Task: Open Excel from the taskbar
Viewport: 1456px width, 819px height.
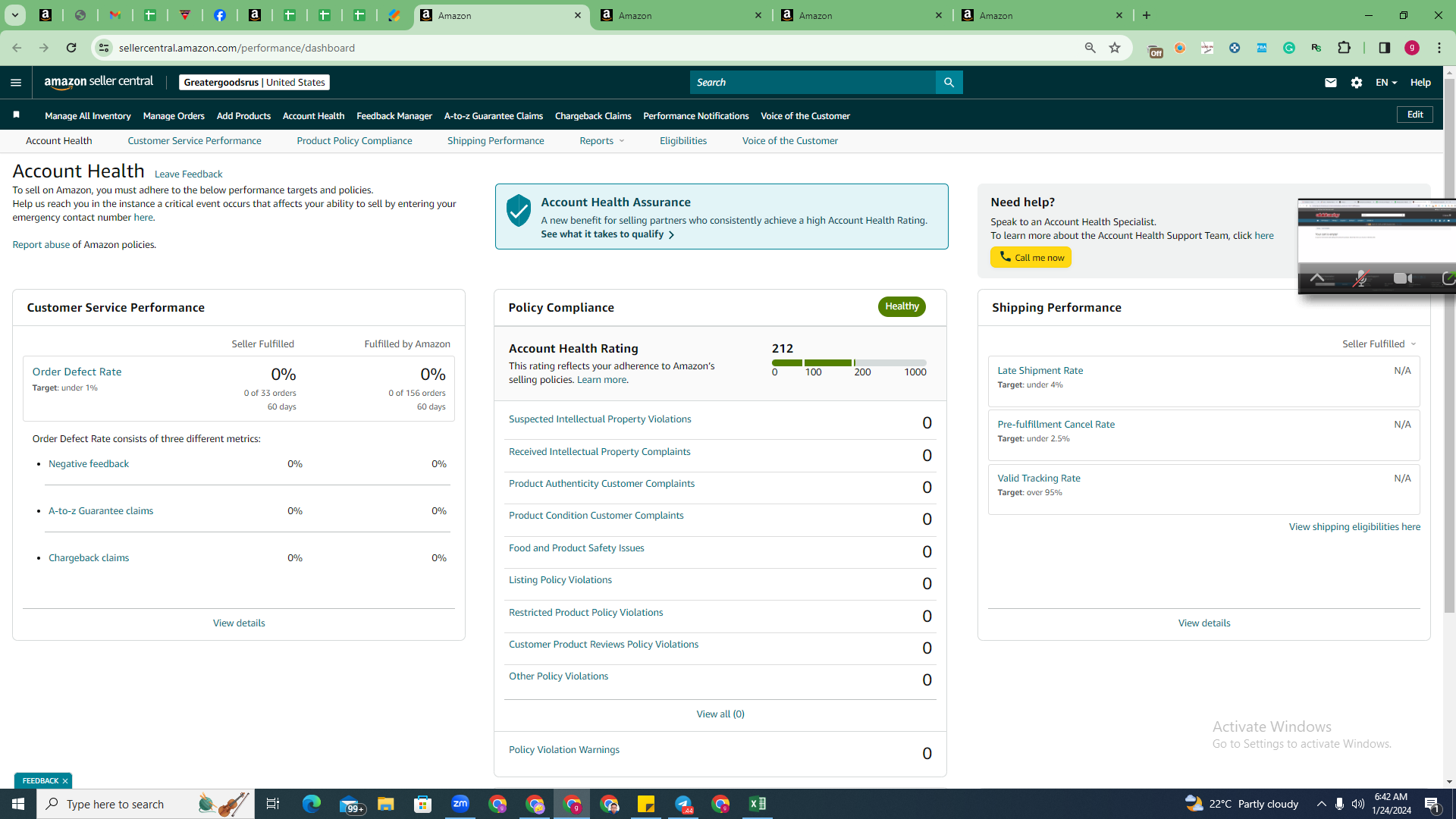Action: [758, 804]
